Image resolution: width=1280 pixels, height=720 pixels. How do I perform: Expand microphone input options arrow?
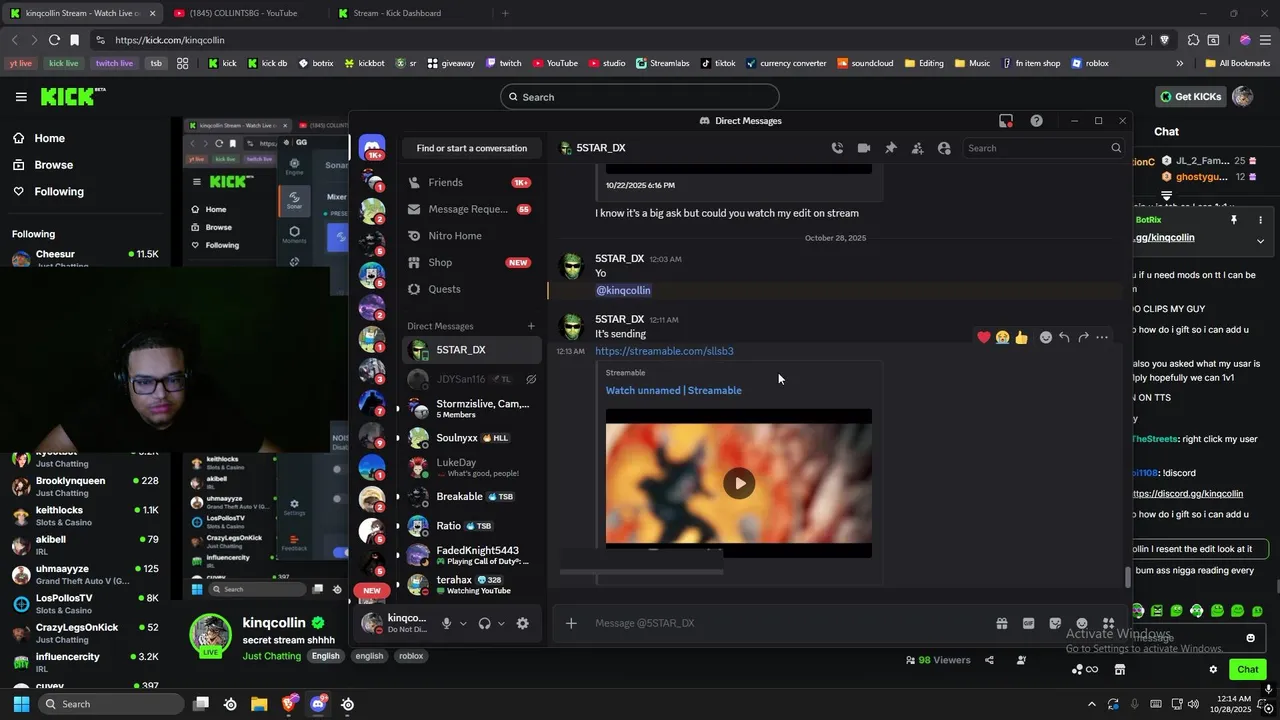[x=463, y=623]
